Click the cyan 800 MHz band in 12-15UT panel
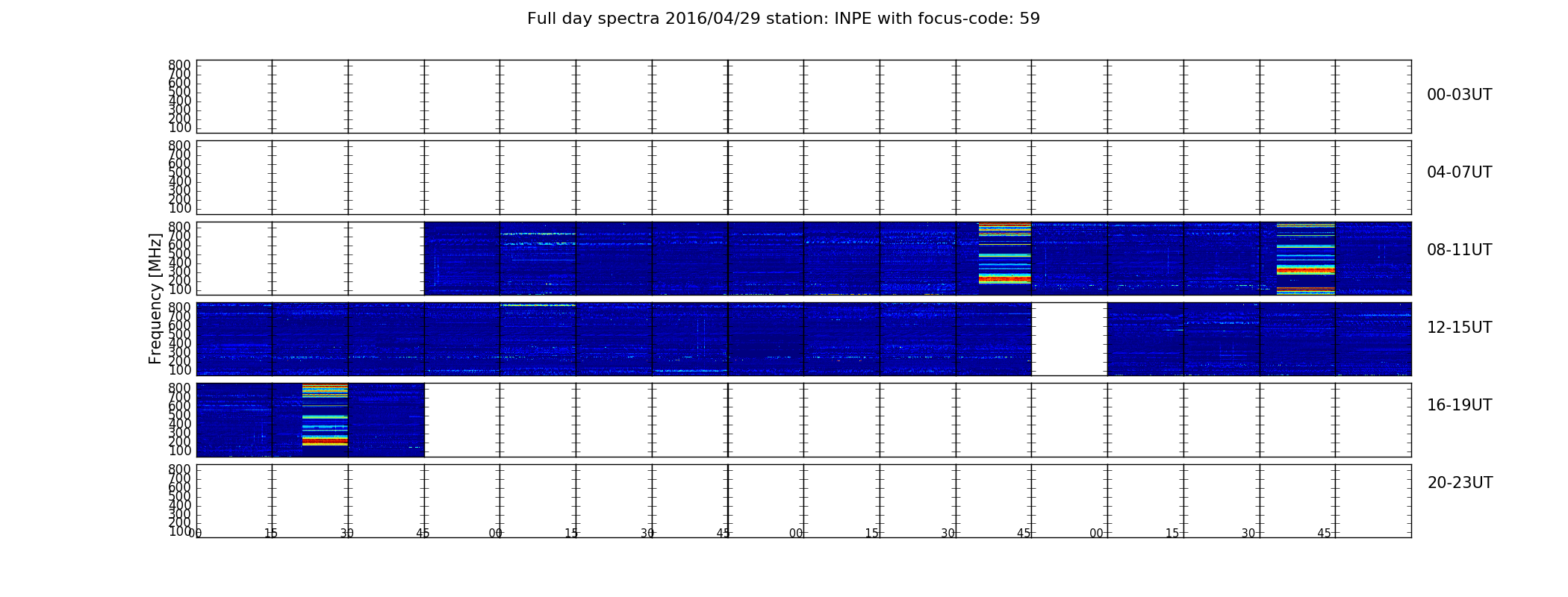This screenshot has width=1568, height=597. 538,305
